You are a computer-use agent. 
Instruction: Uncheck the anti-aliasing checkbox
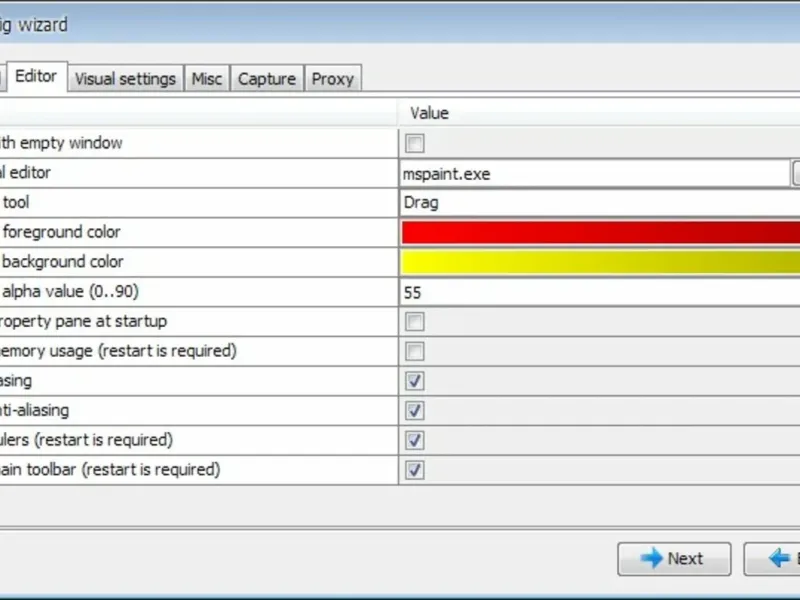(x=415, y=411)
